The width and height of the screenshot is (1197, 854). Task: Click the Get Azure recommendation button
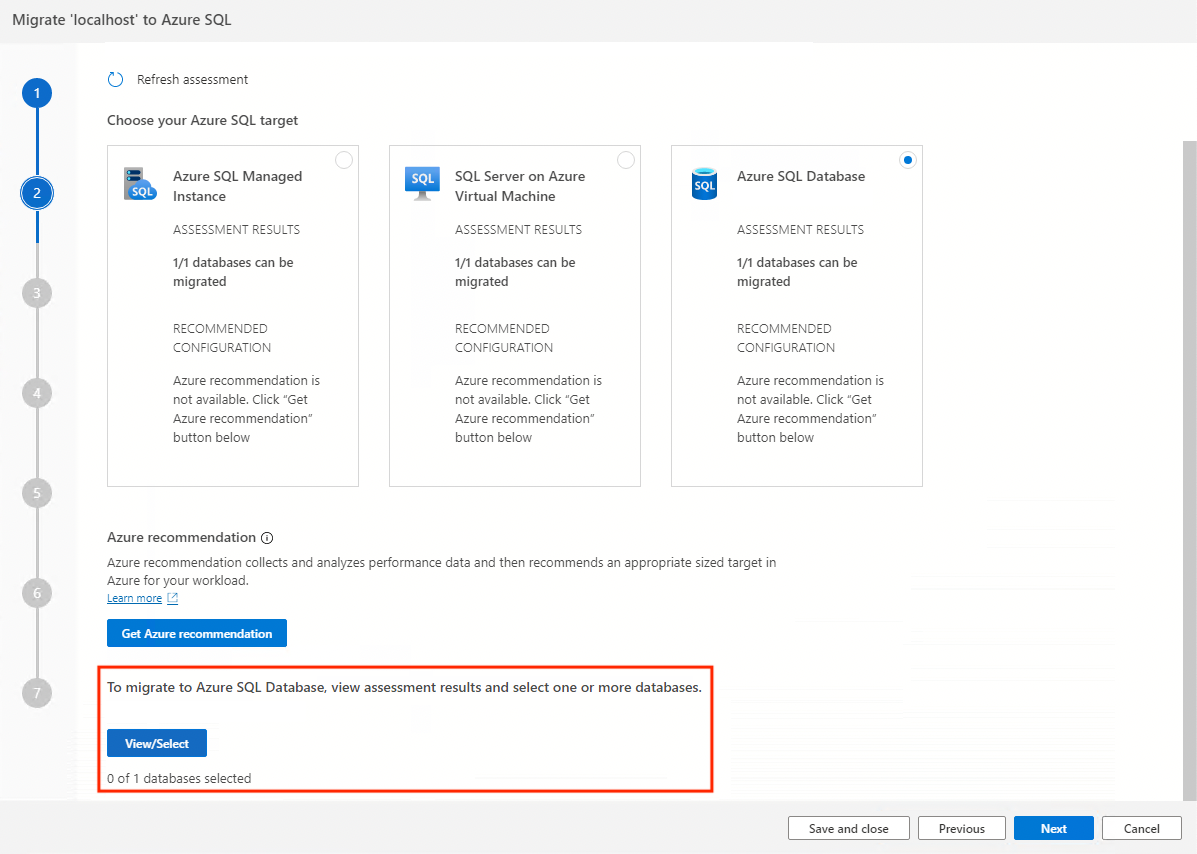(197, 633)
